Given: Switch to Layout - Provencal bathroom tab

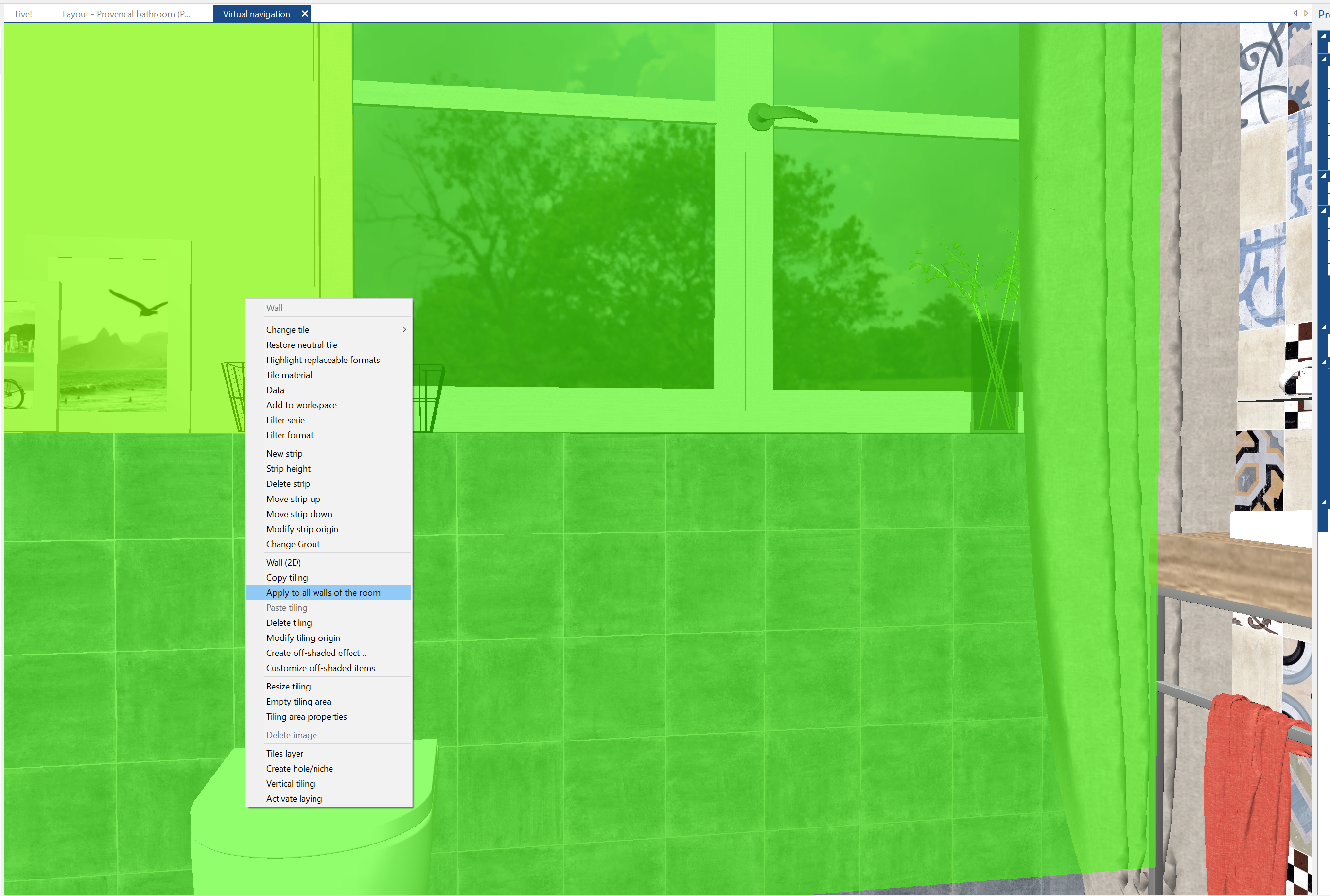Looking at the screenshot, I should (x=126, y=14).
